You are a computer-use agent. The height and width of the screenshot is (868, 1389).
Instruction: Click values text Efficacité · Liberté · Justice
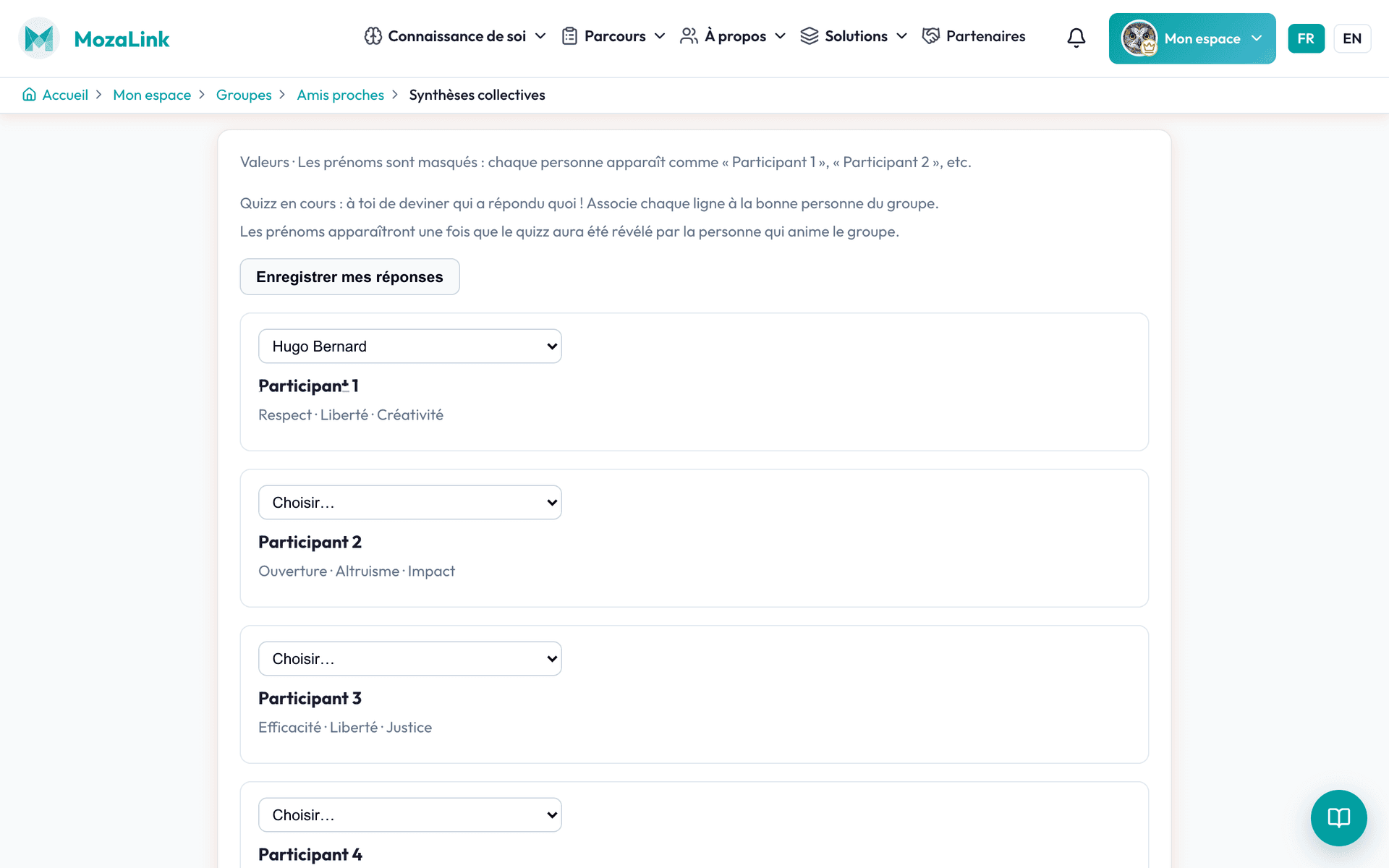point(345,728)
